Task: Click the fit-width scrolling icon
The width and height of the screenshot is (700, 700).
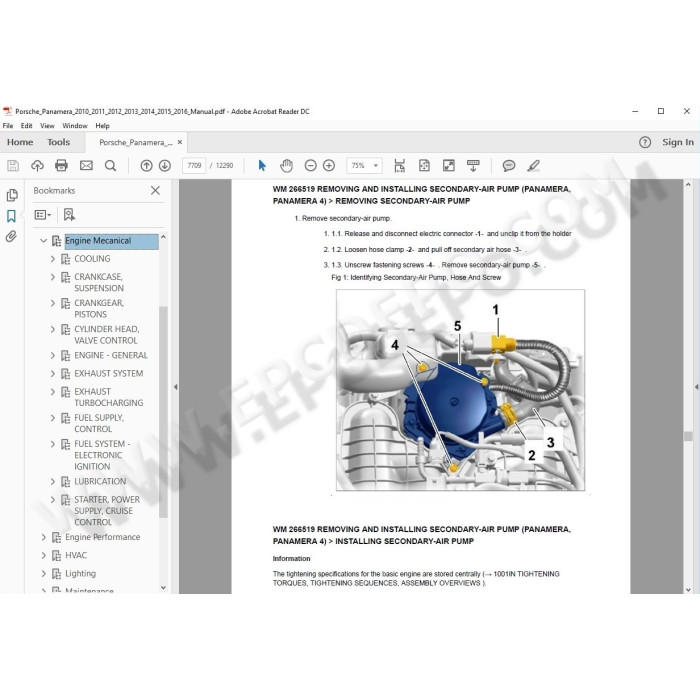Action: click(400, 166)
